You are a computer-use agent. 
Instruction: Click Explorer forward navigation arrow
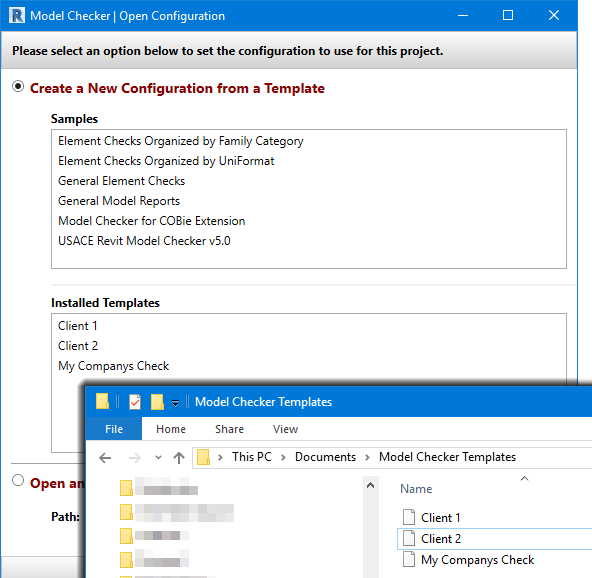[x=134, y=458]
